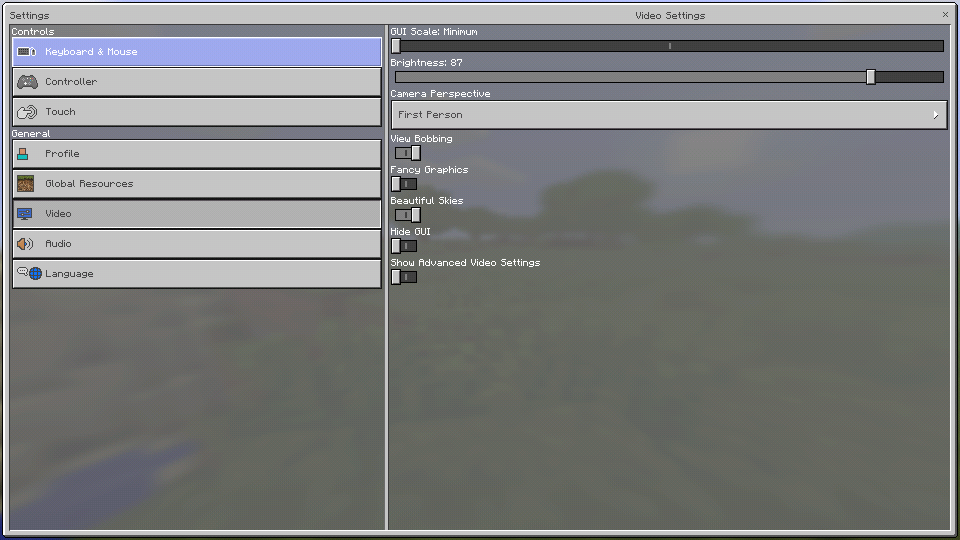Toggle View Bobbing switch
This screenshot has width=960, height=540.
(x=407, y=153)
